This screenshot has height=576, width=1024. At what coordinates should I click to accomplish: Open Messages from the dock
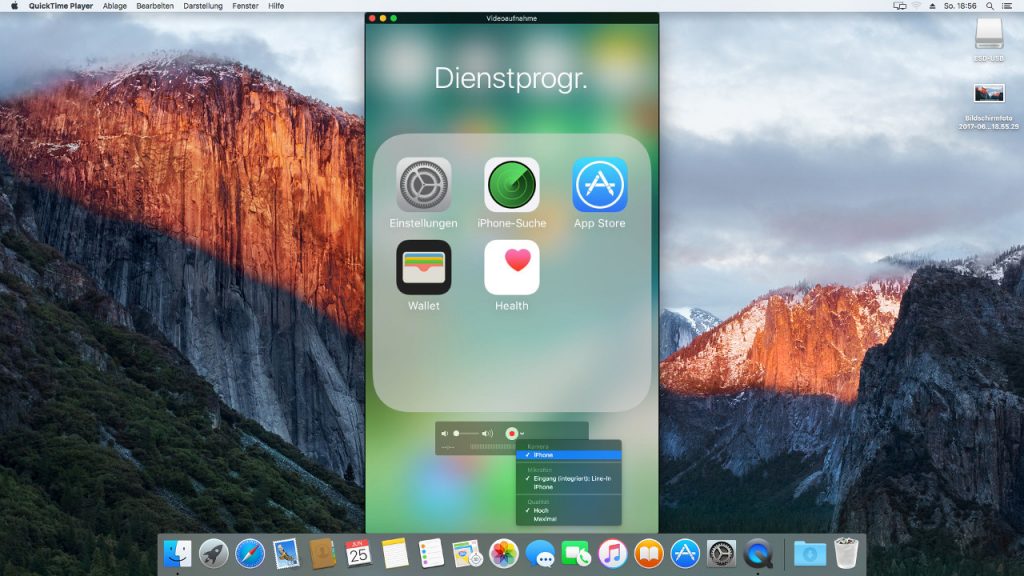click(x=540, y=554)
